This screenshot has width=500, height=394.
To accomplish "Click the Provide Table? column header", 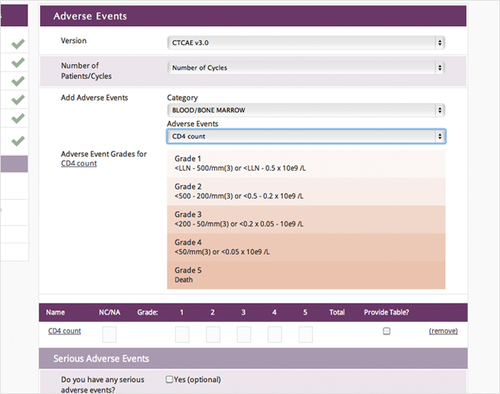I will click(x=386, y=312).
